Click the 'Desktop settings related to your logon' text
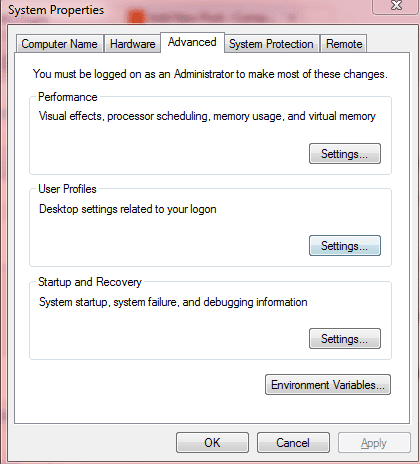This screenshot has height=464, width=420. coord(128,209)
